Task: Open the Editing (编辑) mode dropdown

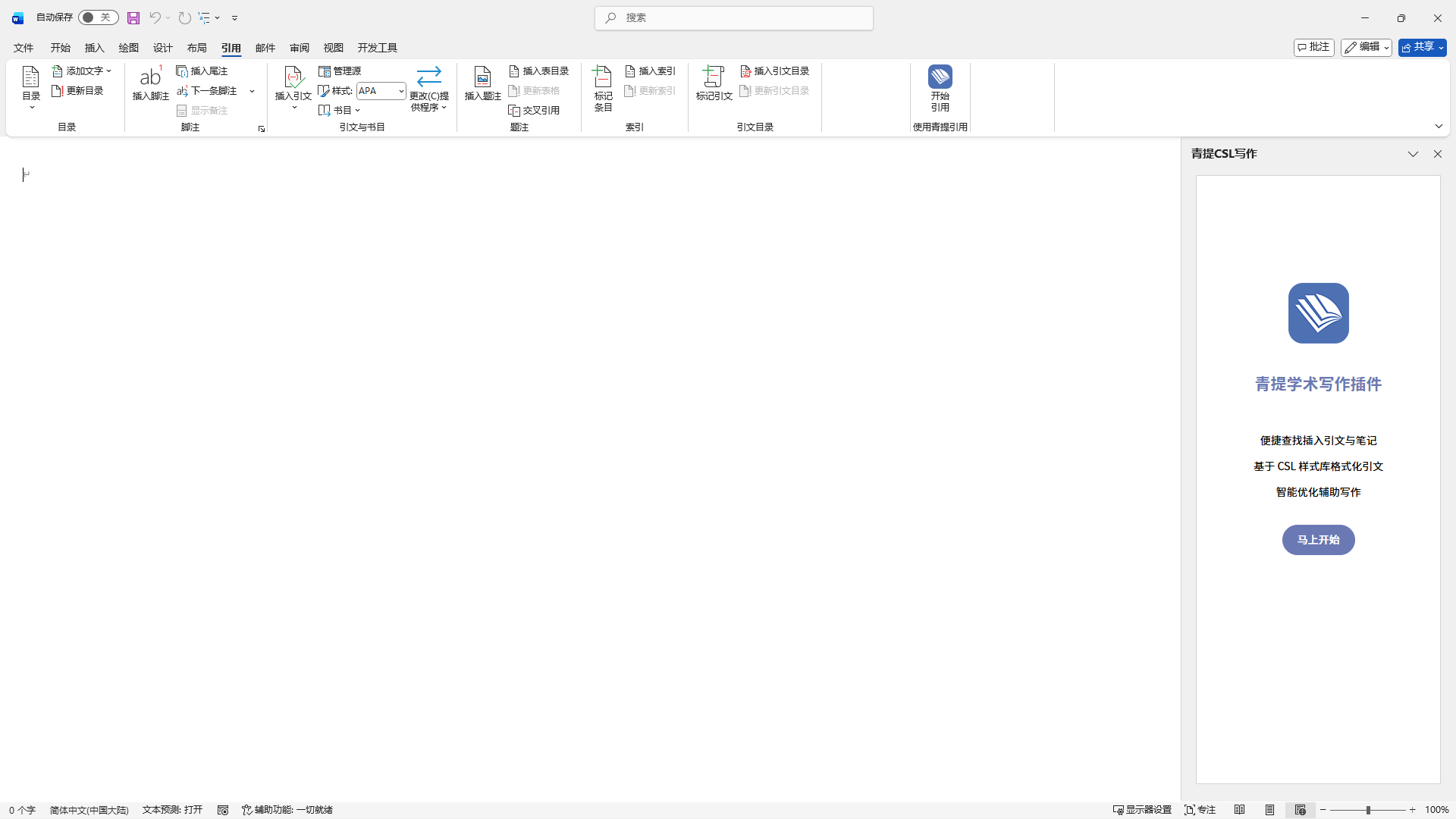Action: (1366, 47)
